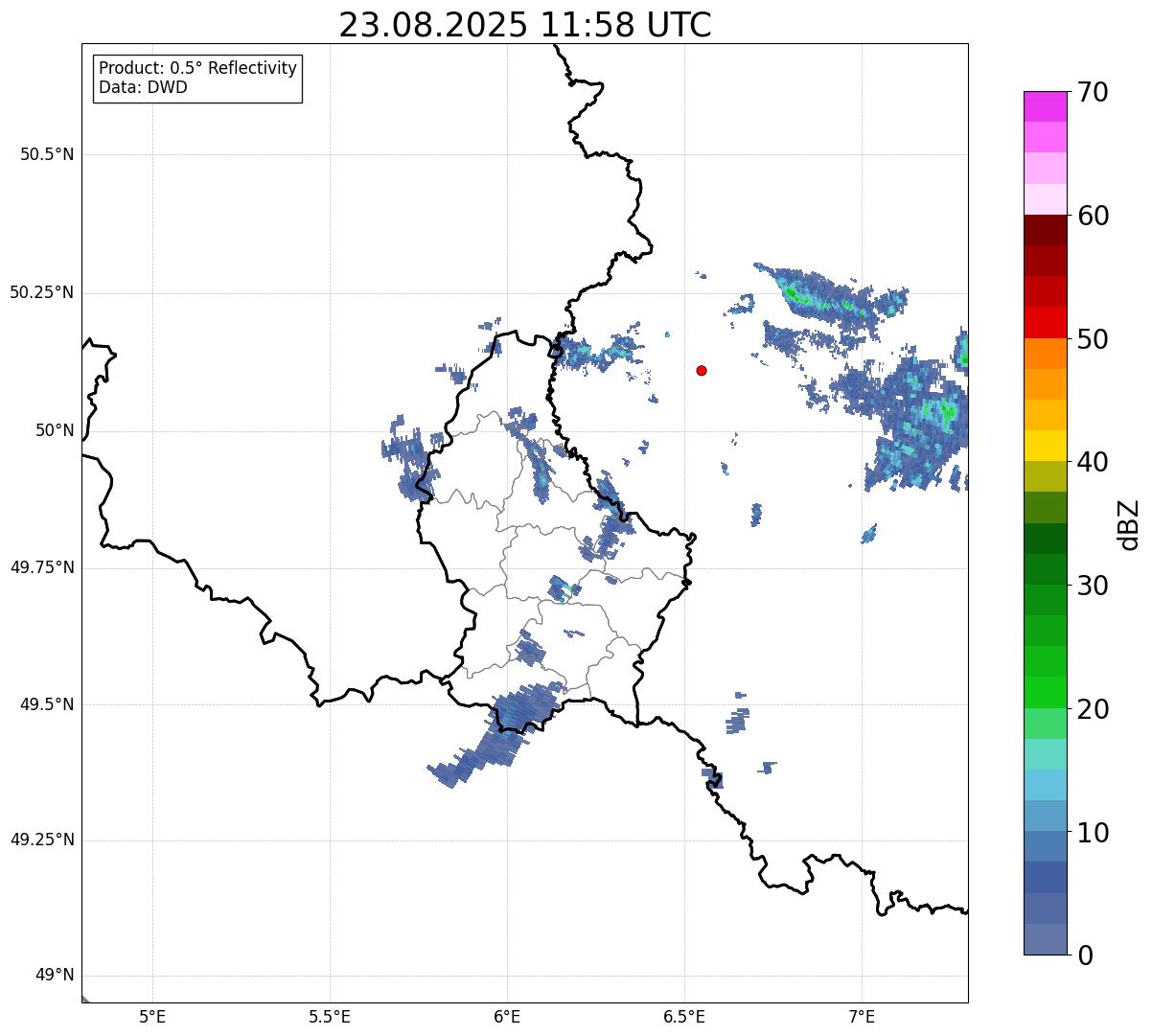Click the Data: DWD text line
This screenshot has width=1152, height=1036.
click(x=144, y=88)
